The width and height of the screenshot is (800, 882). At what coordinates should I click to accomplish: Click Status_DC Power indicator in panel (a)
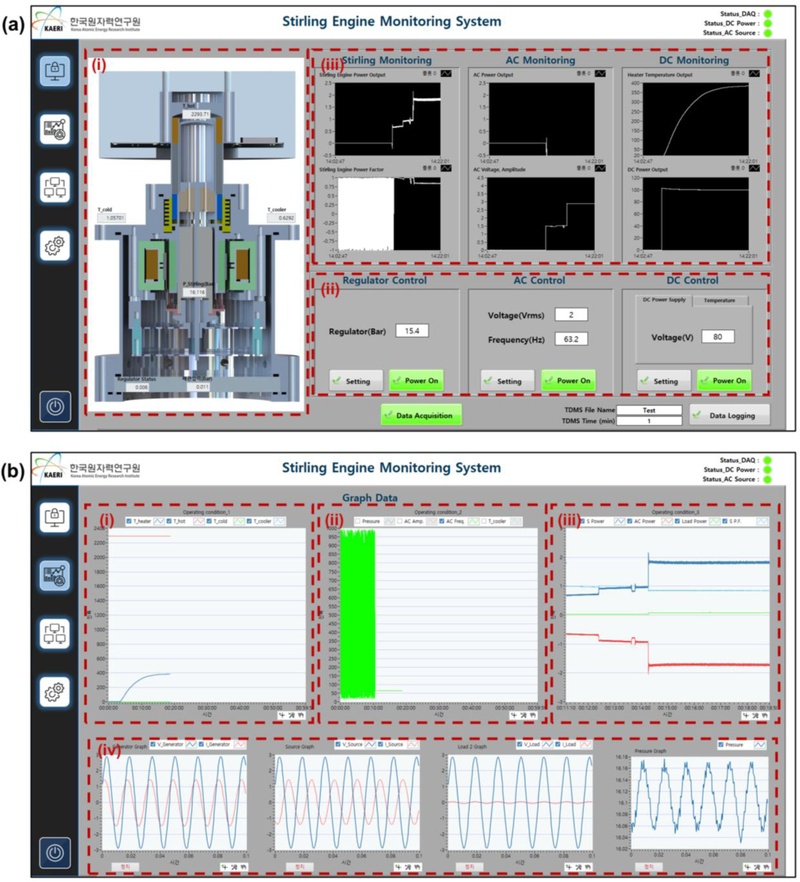pos(767,24)
